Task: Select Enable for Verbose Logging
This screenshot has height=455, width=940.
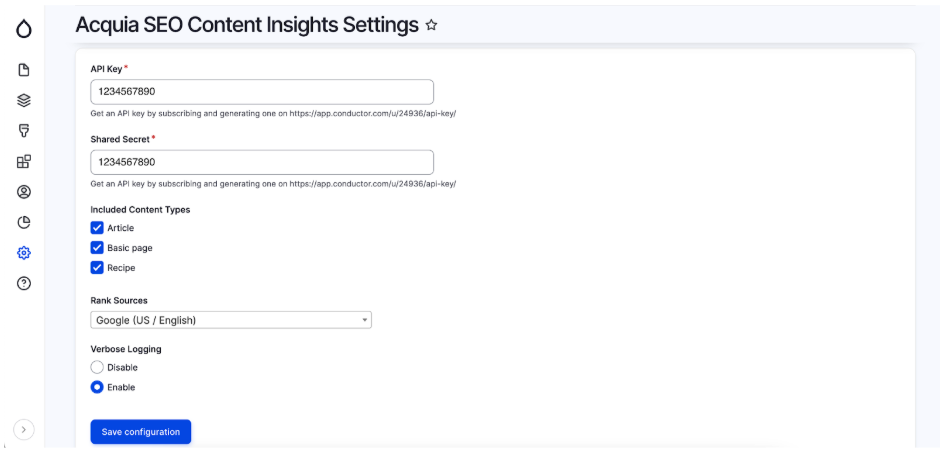Action: click(97, 387)
